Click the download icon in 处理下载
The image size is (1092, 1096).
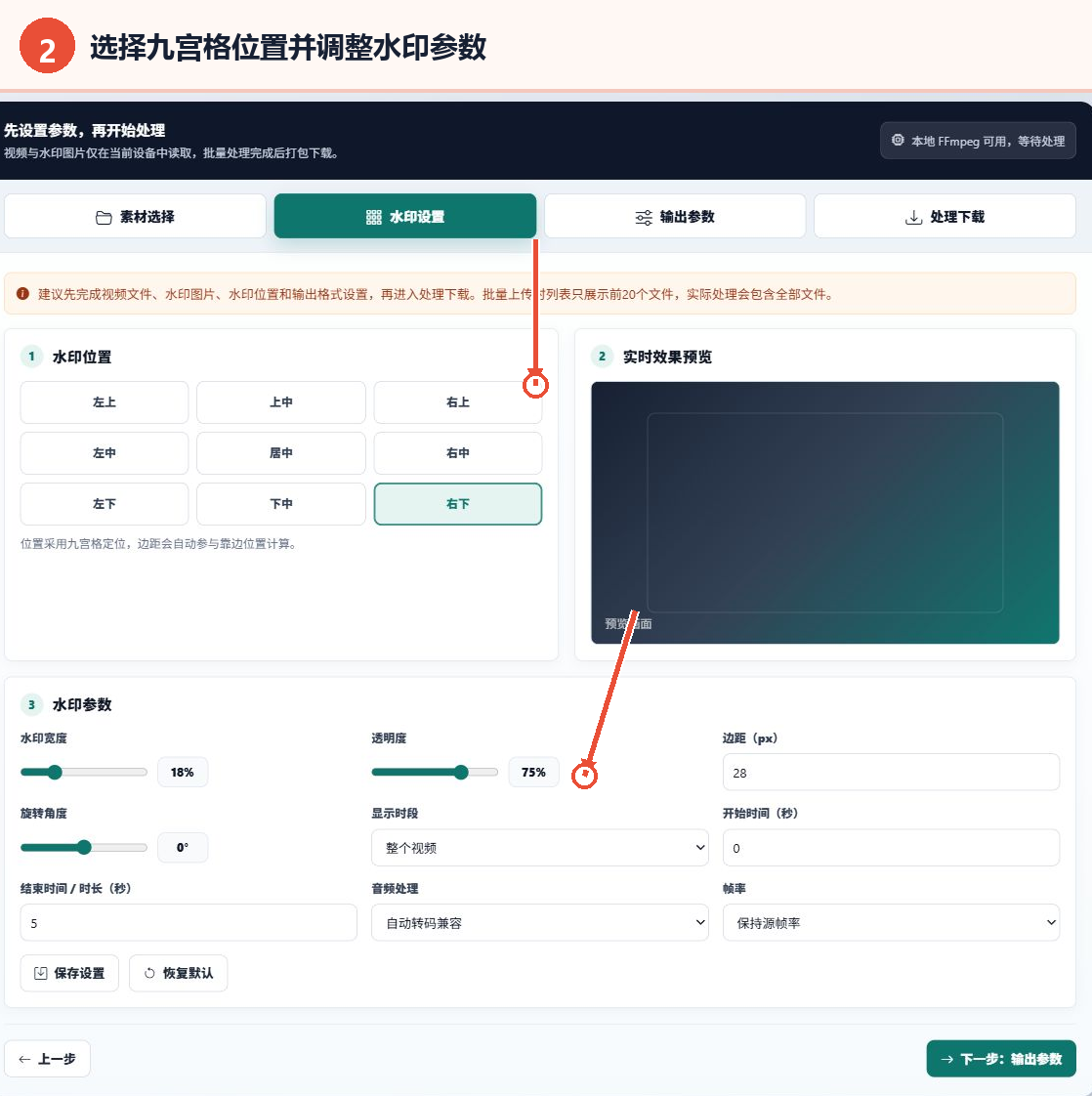point(913,218)
